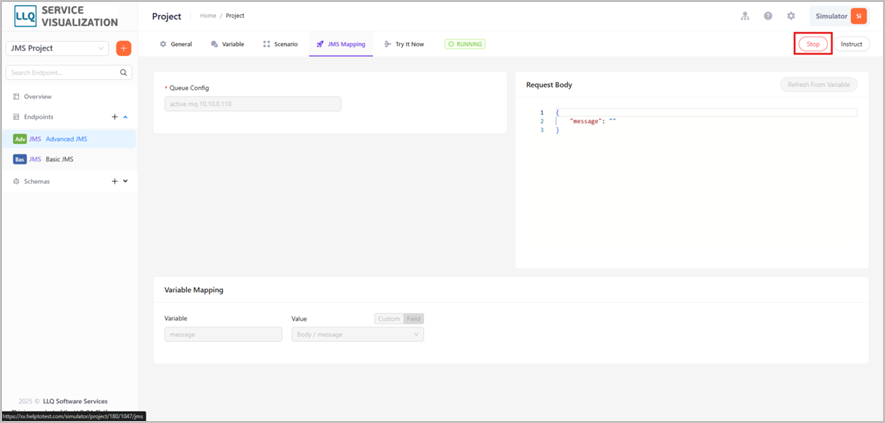Click the Instruct button
This screenshot has height=423, width=885.
tap(852, 44)
